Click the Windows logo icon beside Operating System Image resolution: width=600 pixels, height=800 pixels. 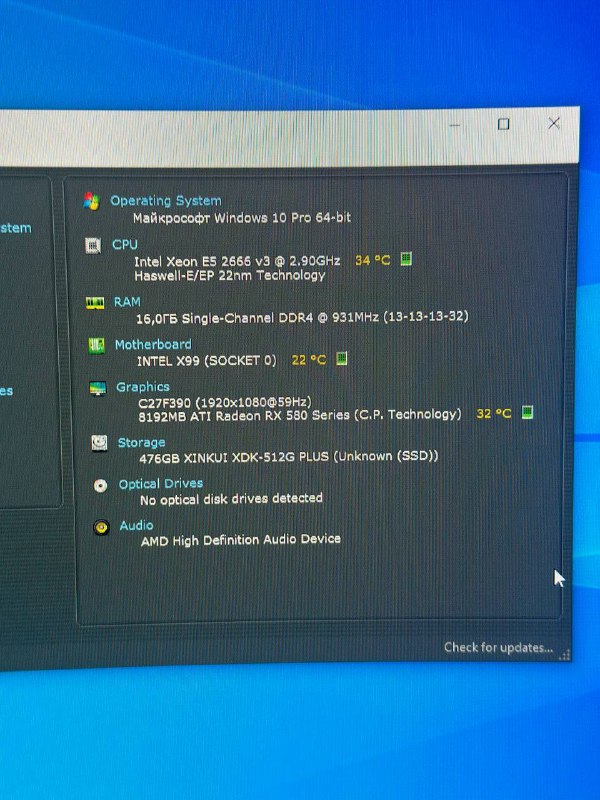click(x=91, y=202)
